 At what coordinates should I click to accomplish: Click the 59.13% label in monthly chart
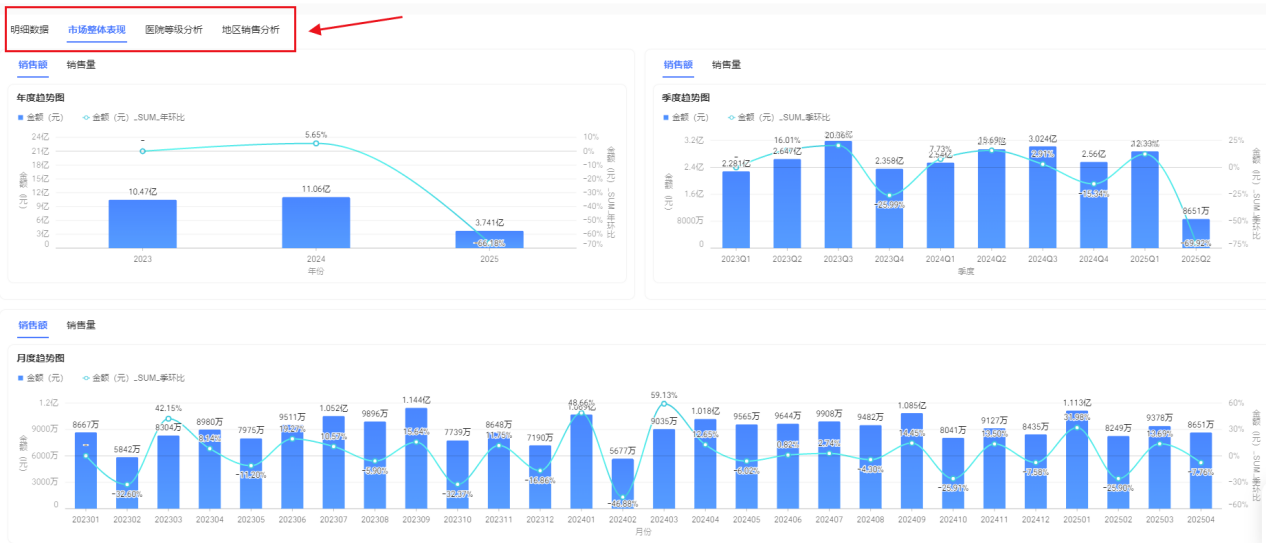pos(663,395)
